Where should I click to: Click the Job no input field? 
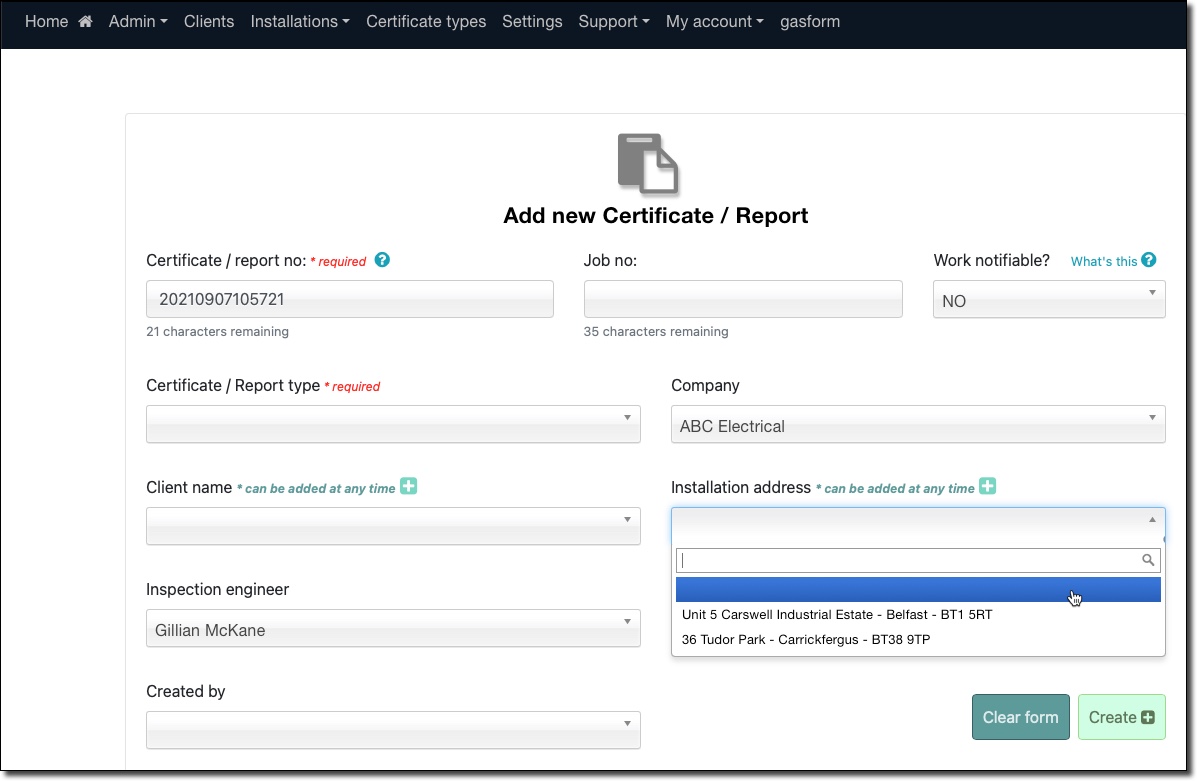pyautogui.click(x=743, y=299)
